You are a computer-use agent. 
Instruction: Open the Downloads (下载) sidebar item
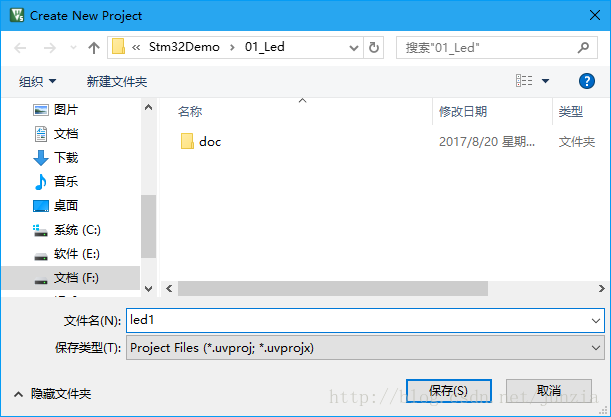(x=56, y=157)
